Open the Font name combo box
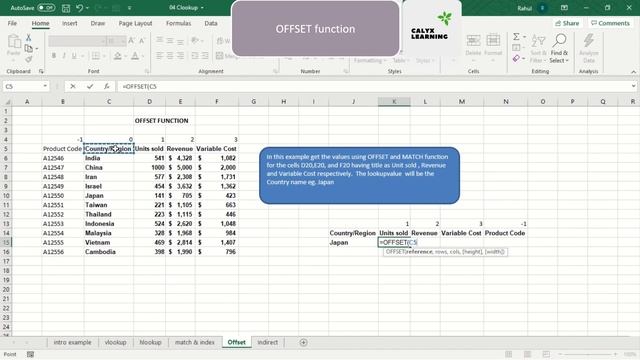 point(77,40)
